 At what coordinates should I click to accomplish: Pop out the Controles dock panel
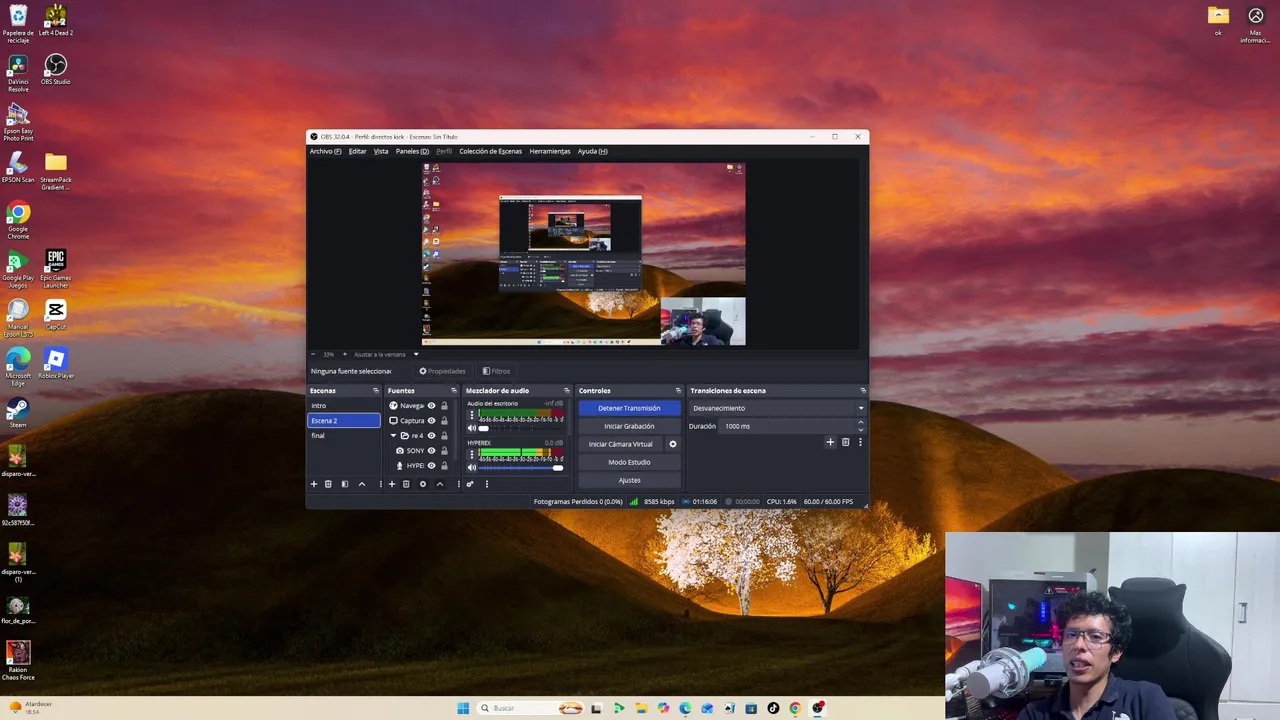[x=678, y=391]
